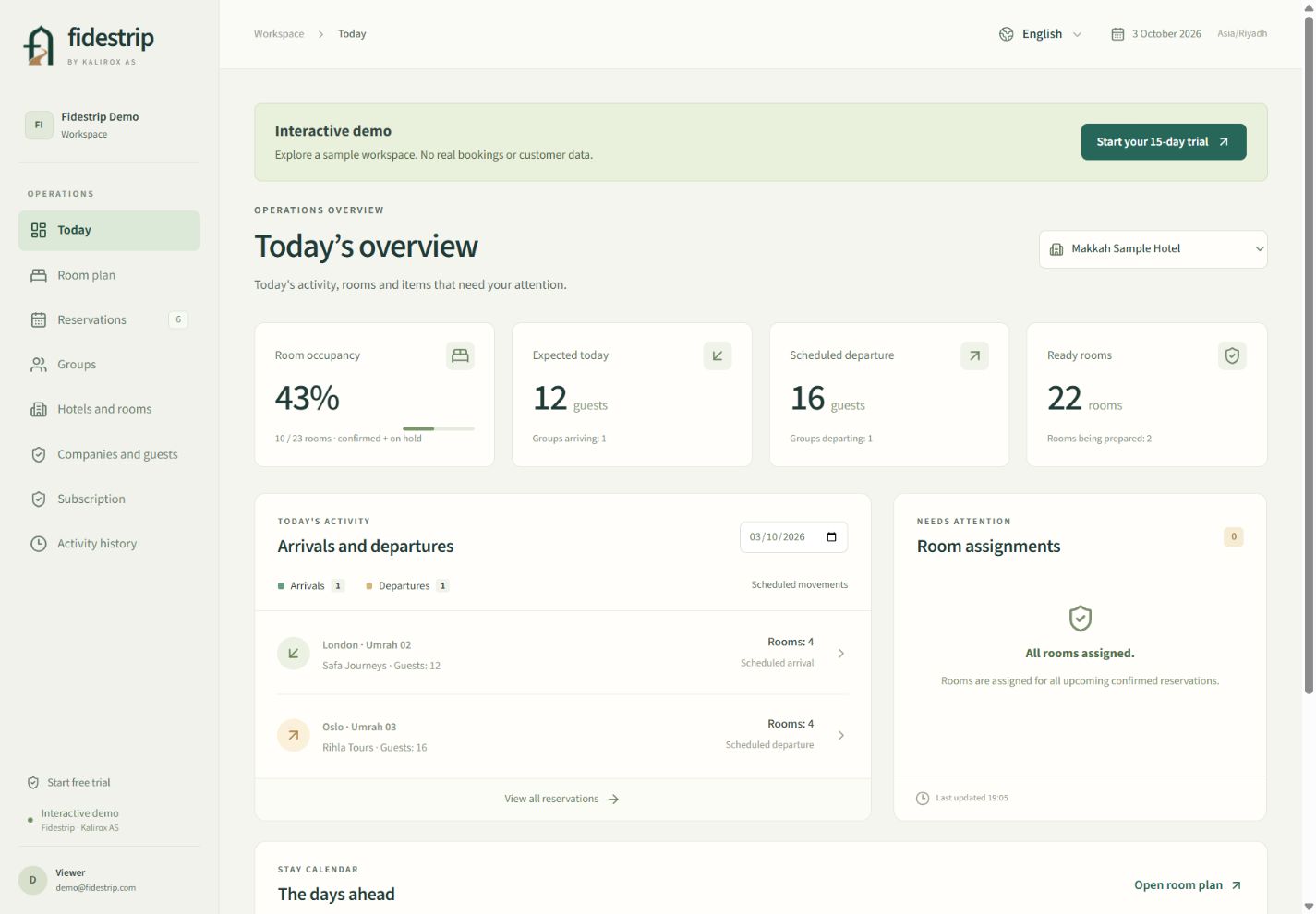Click Start your 15-day trial button

pos(1164,142)
